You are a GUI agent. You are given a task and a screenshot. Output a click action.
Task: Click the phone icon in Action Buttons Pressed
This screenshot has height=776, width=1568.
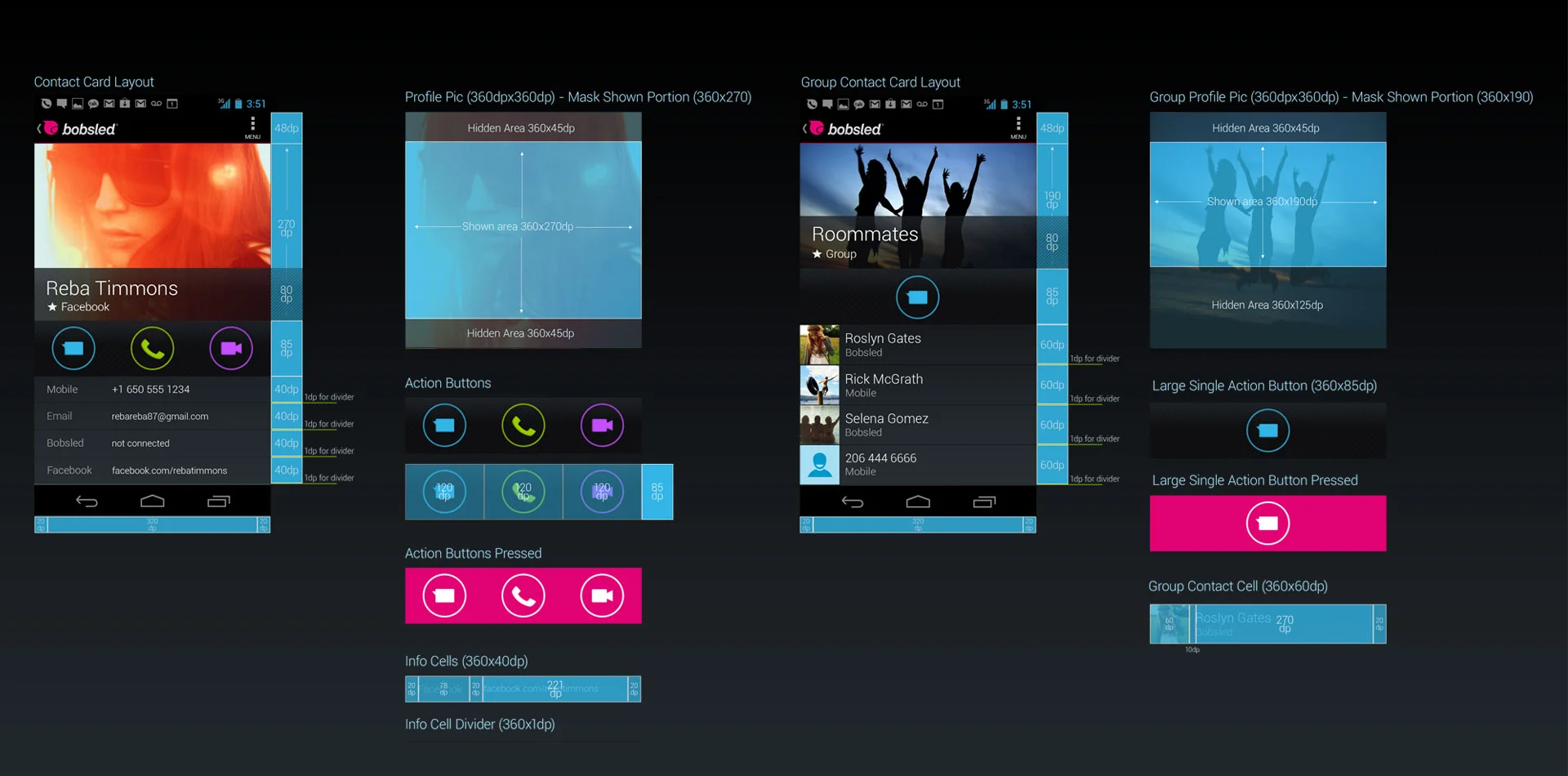(x=523, y=596)
